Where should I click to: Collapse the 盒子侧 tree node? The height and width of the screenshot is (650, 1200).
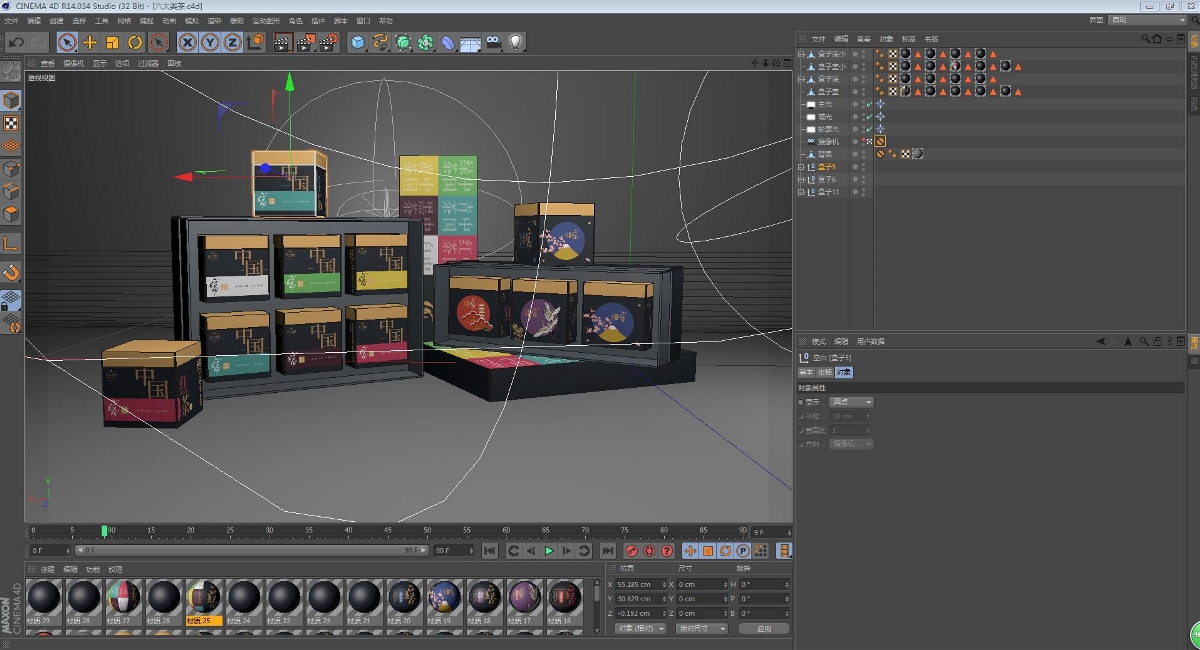click(x=801, y=79)
